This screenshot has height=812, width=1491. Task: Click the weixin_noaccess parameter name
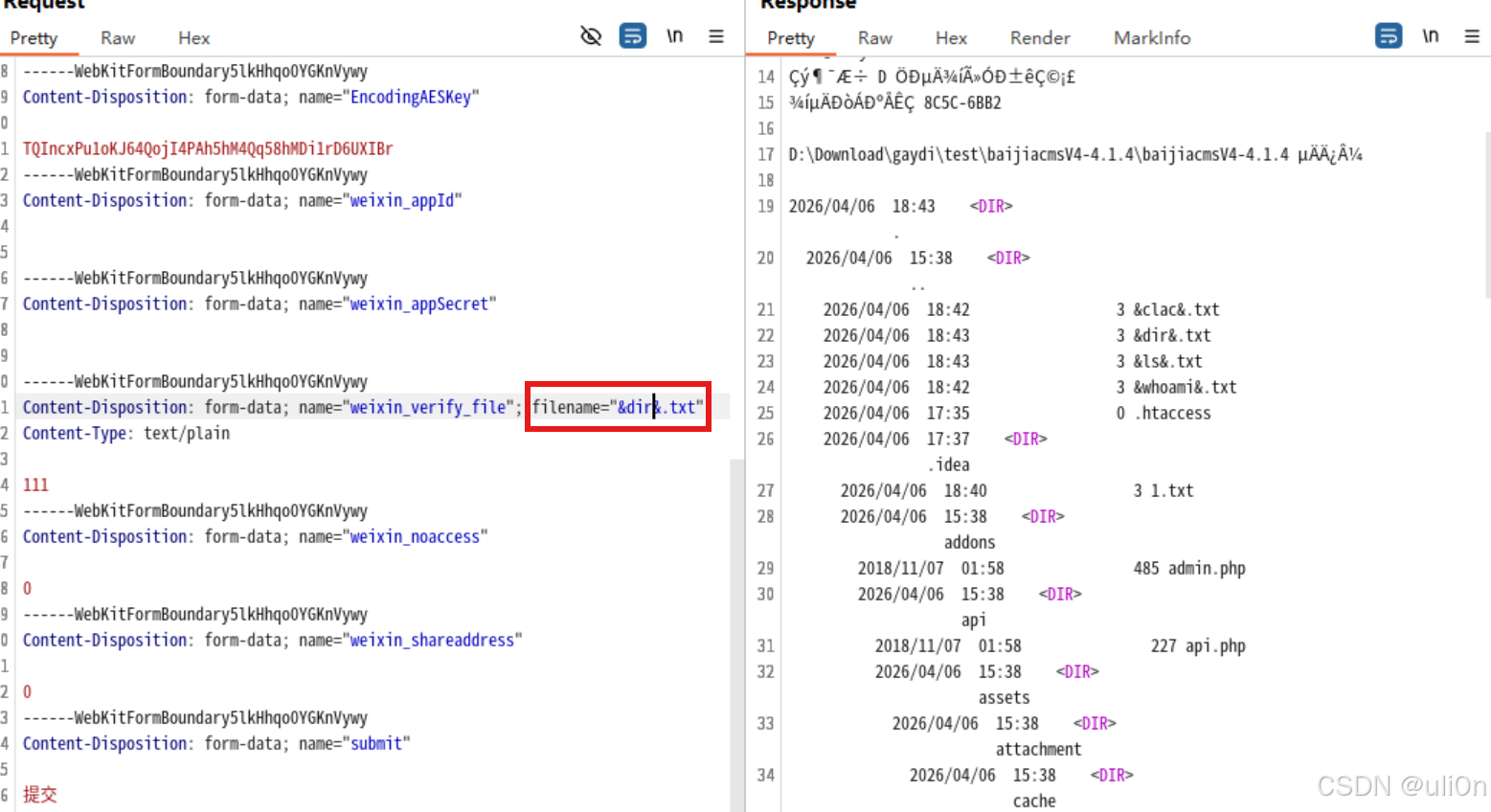point(415,536)
